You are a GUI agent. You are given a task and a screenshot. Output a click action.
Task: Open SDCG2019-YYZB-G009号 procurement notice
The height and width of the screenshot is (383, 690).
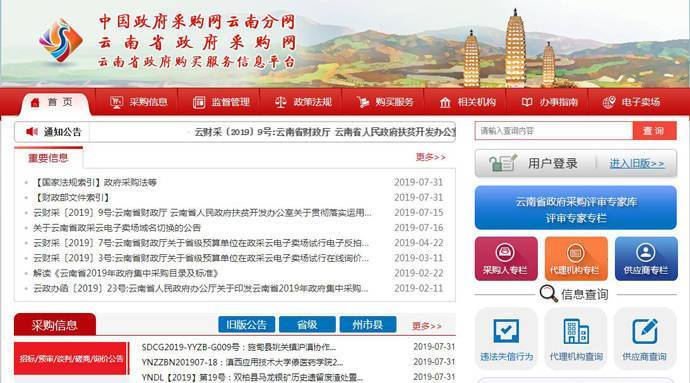coord(239,347)
